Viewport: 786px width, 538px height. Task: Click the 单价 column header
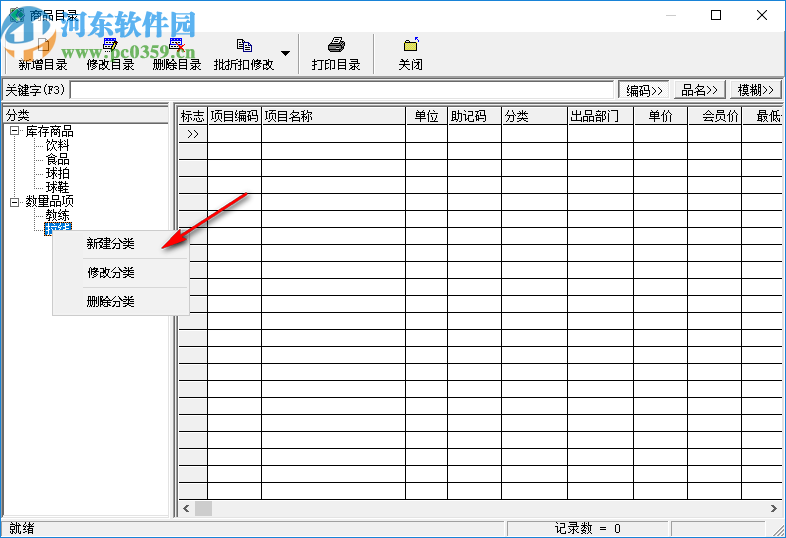tap(660, 116)
